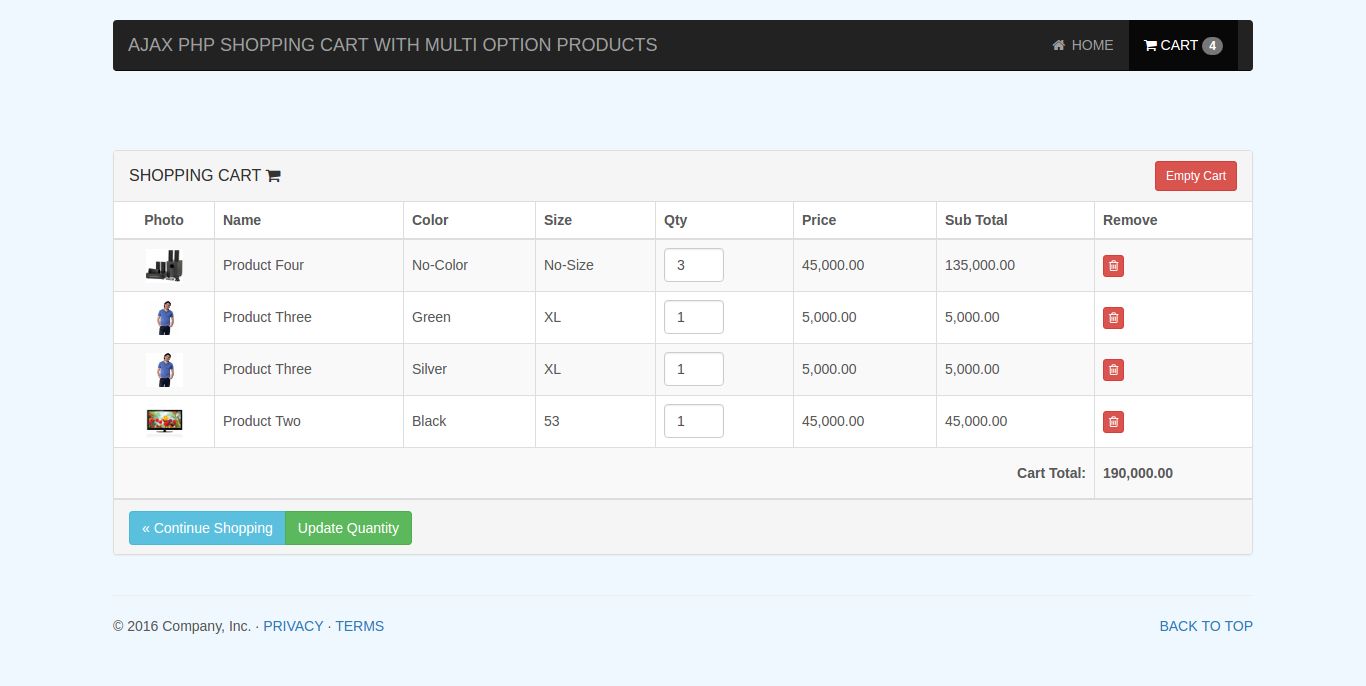Click trash icon for silver Product Three

pyautogui.click(x=1113, y=370)
